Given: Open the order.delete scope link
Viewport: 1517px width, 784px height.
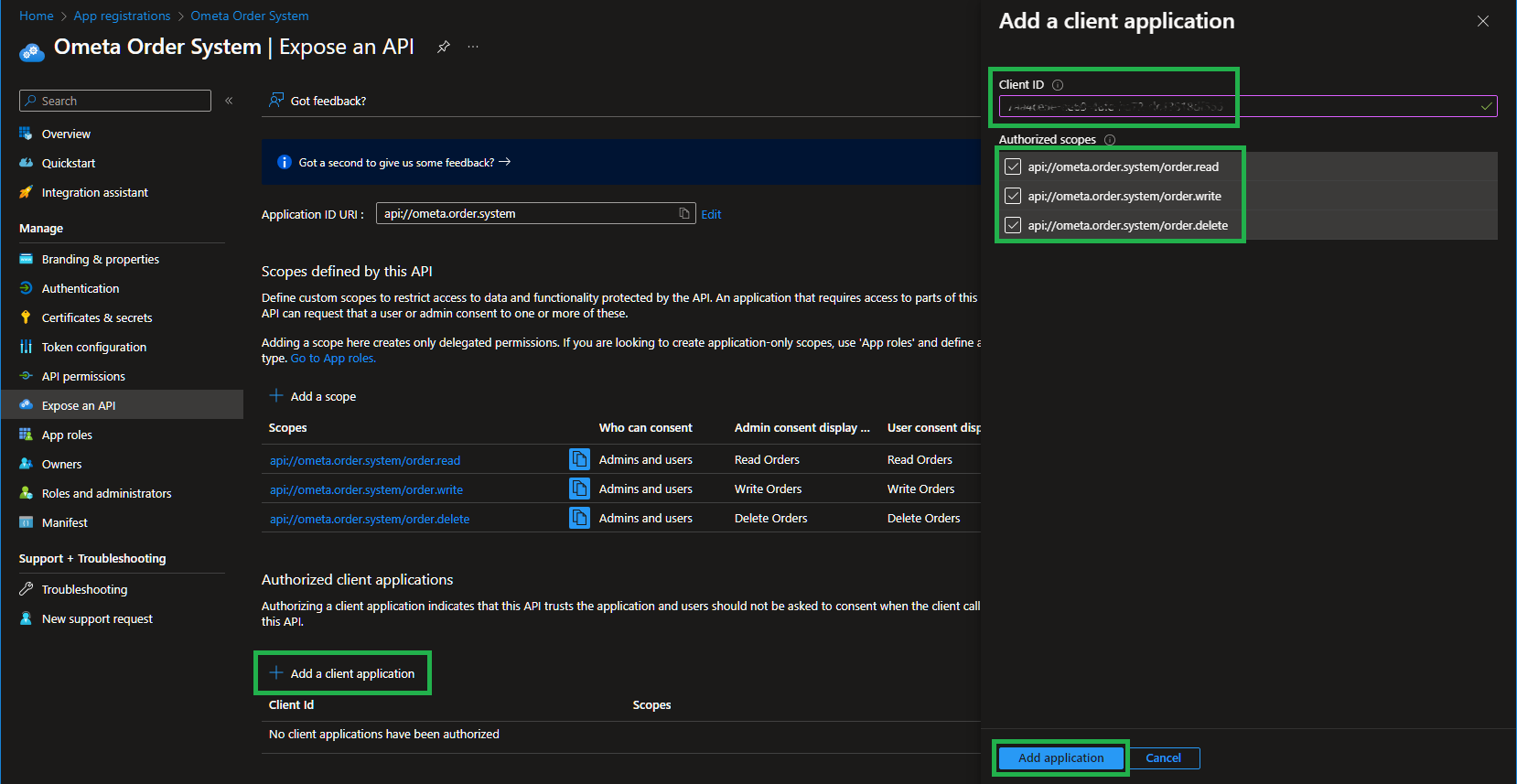Looking at the screenshot, I should 370,519.
